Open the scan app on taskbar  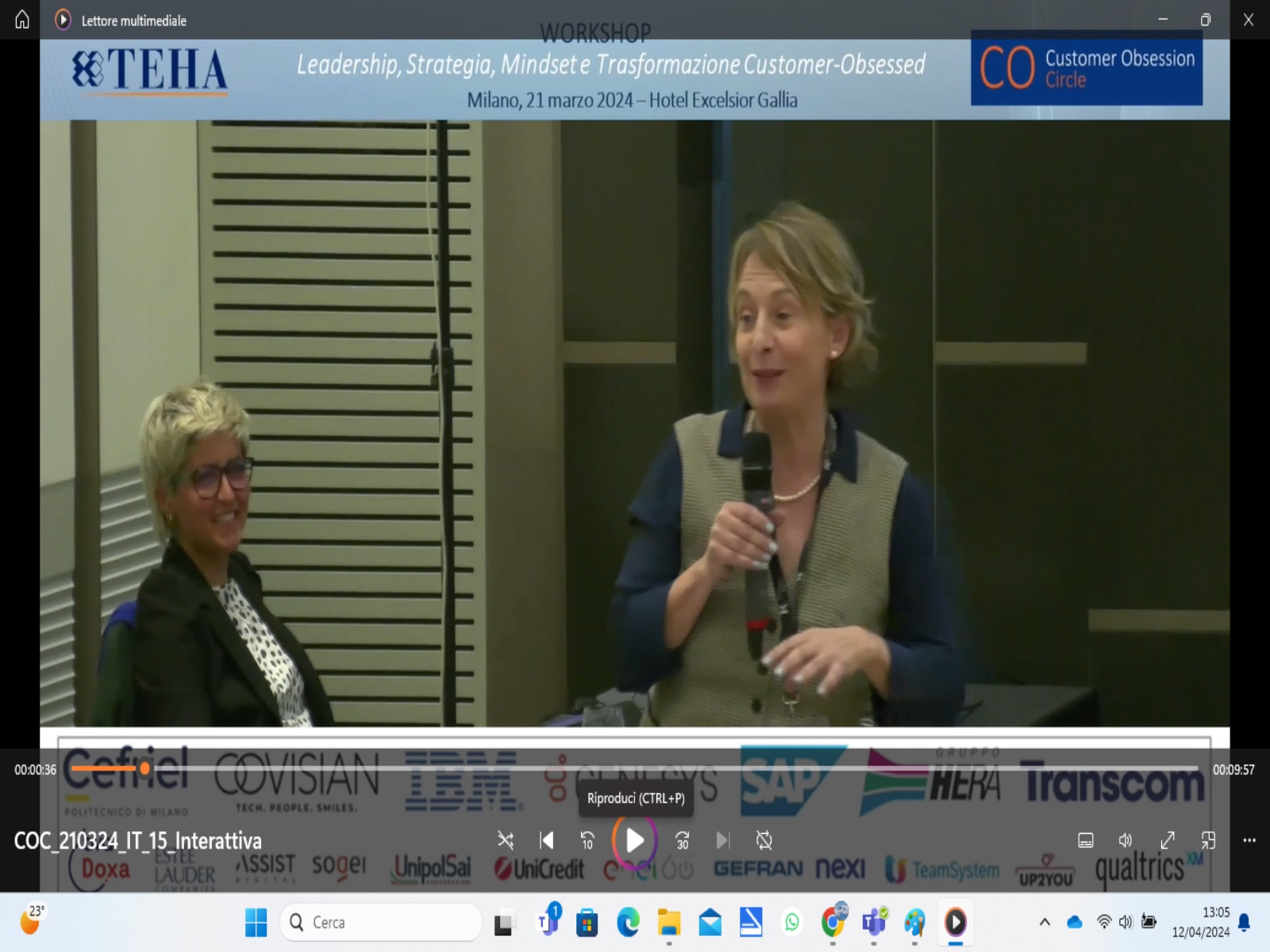click(751, 922)
